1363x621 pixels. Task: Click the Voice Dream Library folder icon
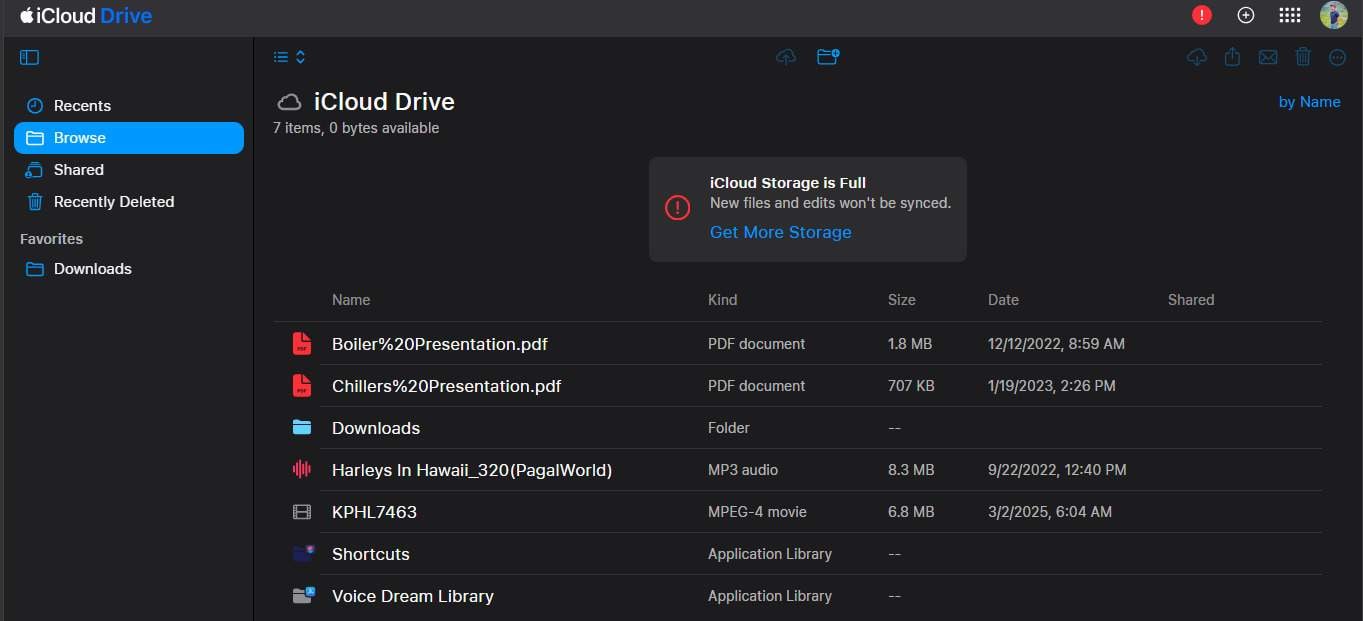[x=303, y=595]
